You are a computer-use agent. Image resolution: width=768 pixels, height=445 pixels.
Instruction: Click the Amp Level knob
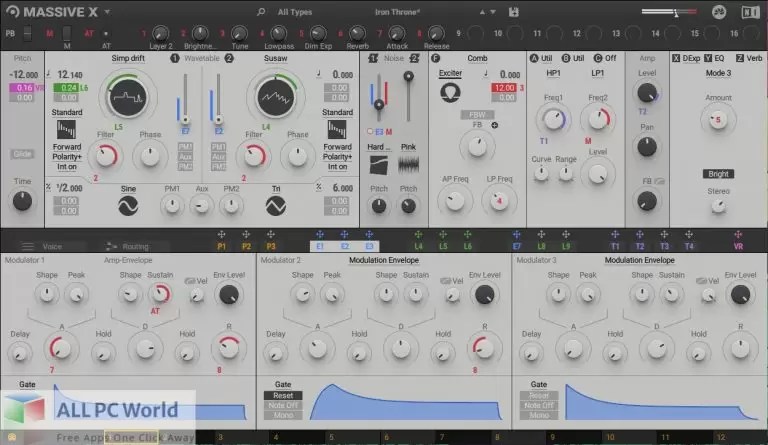tap(647, 92)
